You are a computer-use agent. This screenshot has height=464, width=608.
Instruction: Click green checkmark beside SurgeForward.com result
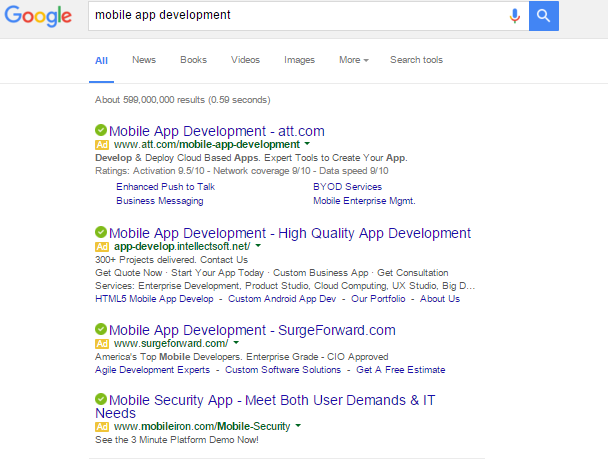tap(101, 330)
